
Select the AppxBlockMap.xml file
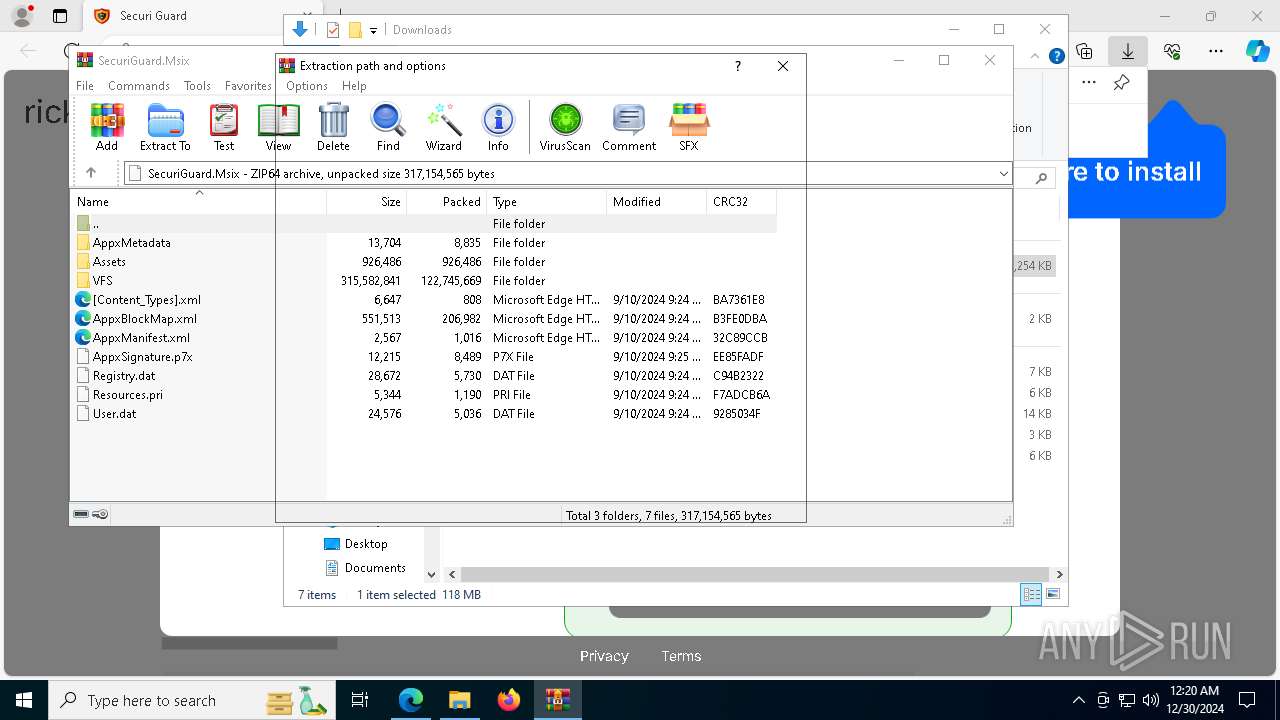point(424,319)
